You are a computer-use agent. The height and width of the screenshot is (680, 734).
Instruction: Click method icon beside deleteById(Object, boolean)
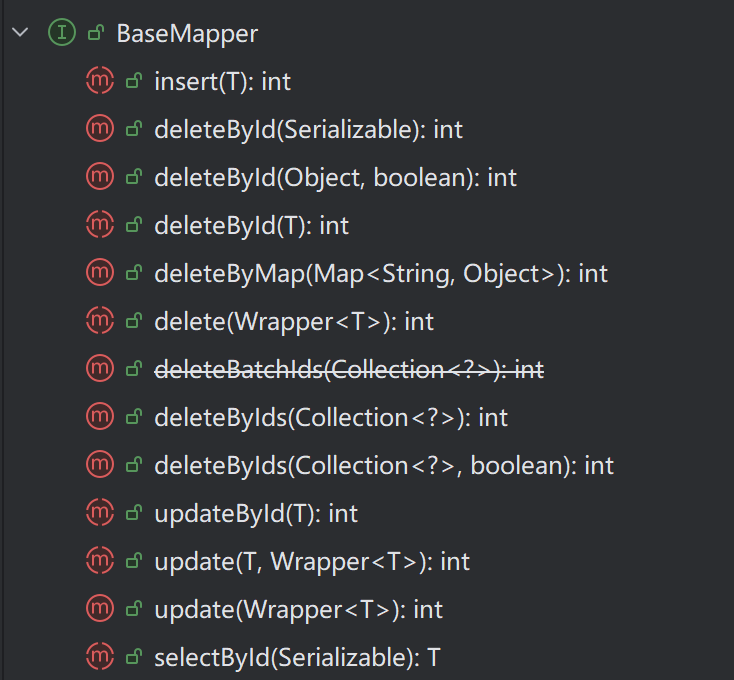click(100, 177)
